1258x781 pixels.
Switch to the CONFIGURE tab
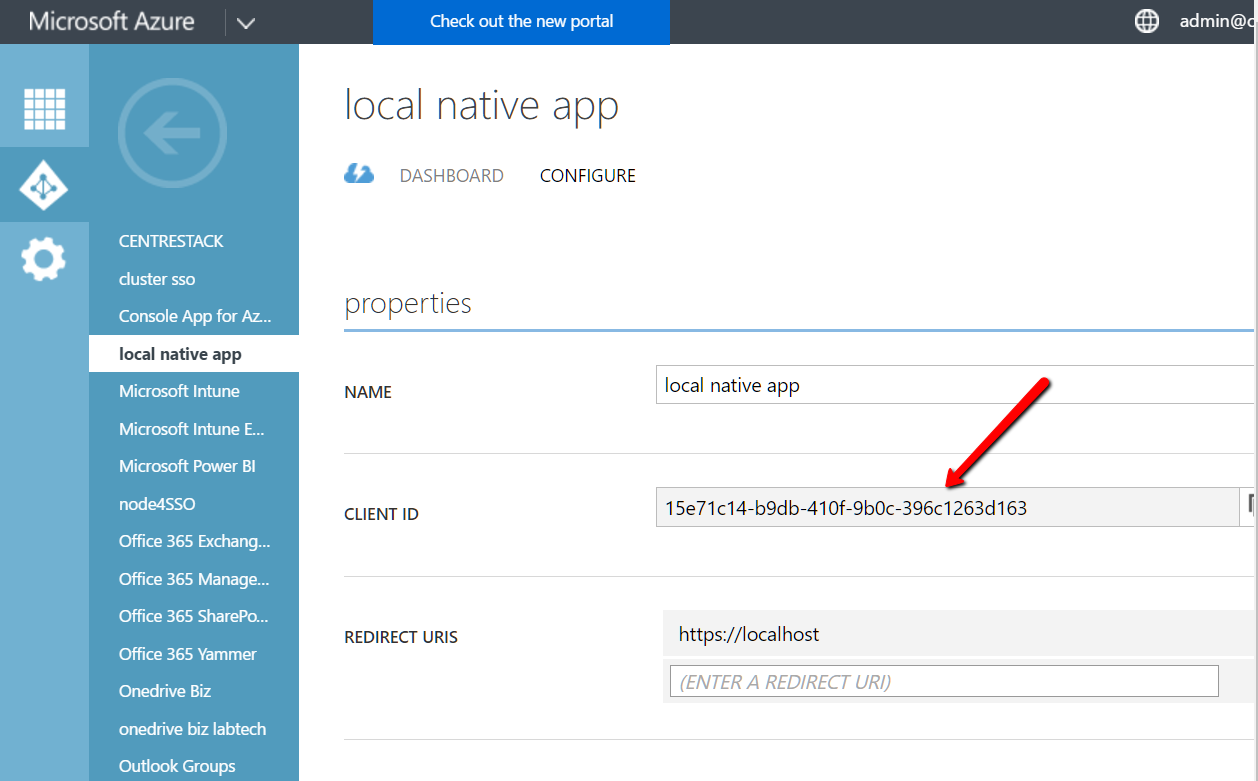coord(588,176)
